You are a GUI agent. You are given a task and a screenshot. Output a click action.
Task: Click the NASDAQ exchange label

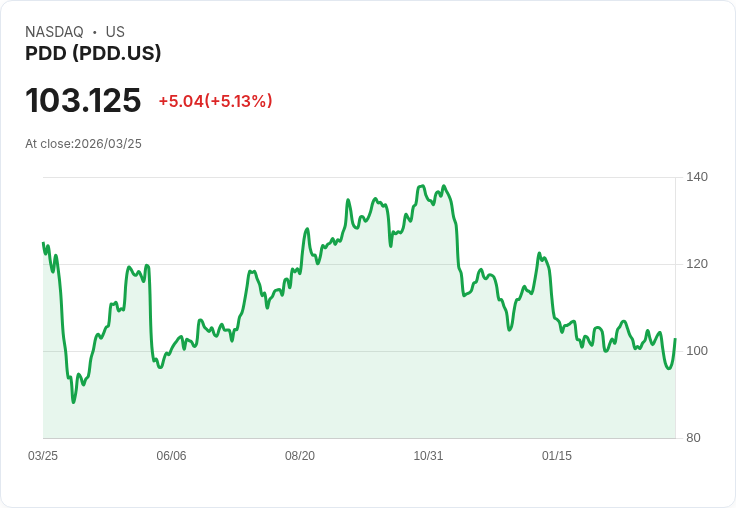pos(54,32)
